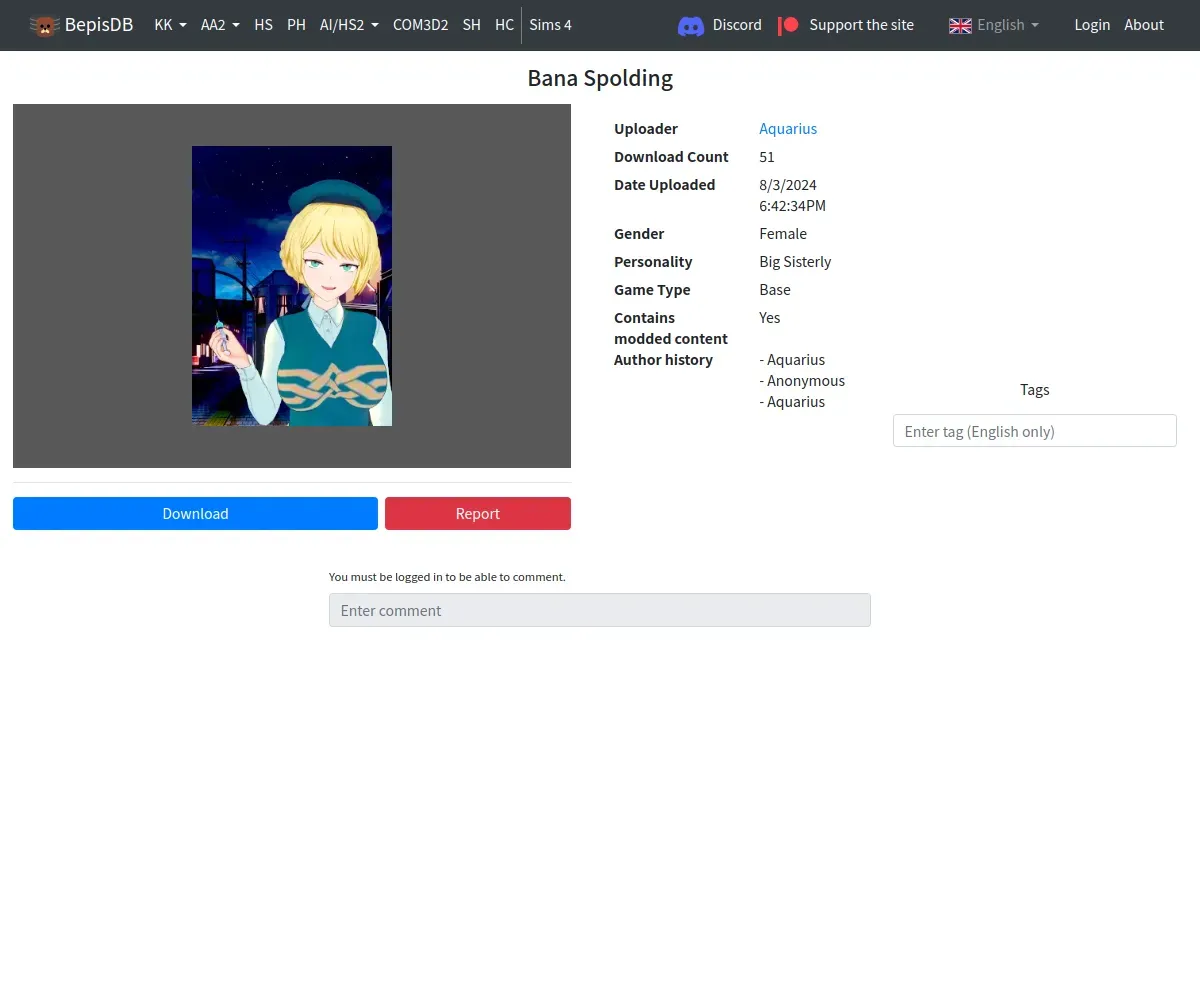
Task: Click the red Patreon support icon
Action: (789, 25)
